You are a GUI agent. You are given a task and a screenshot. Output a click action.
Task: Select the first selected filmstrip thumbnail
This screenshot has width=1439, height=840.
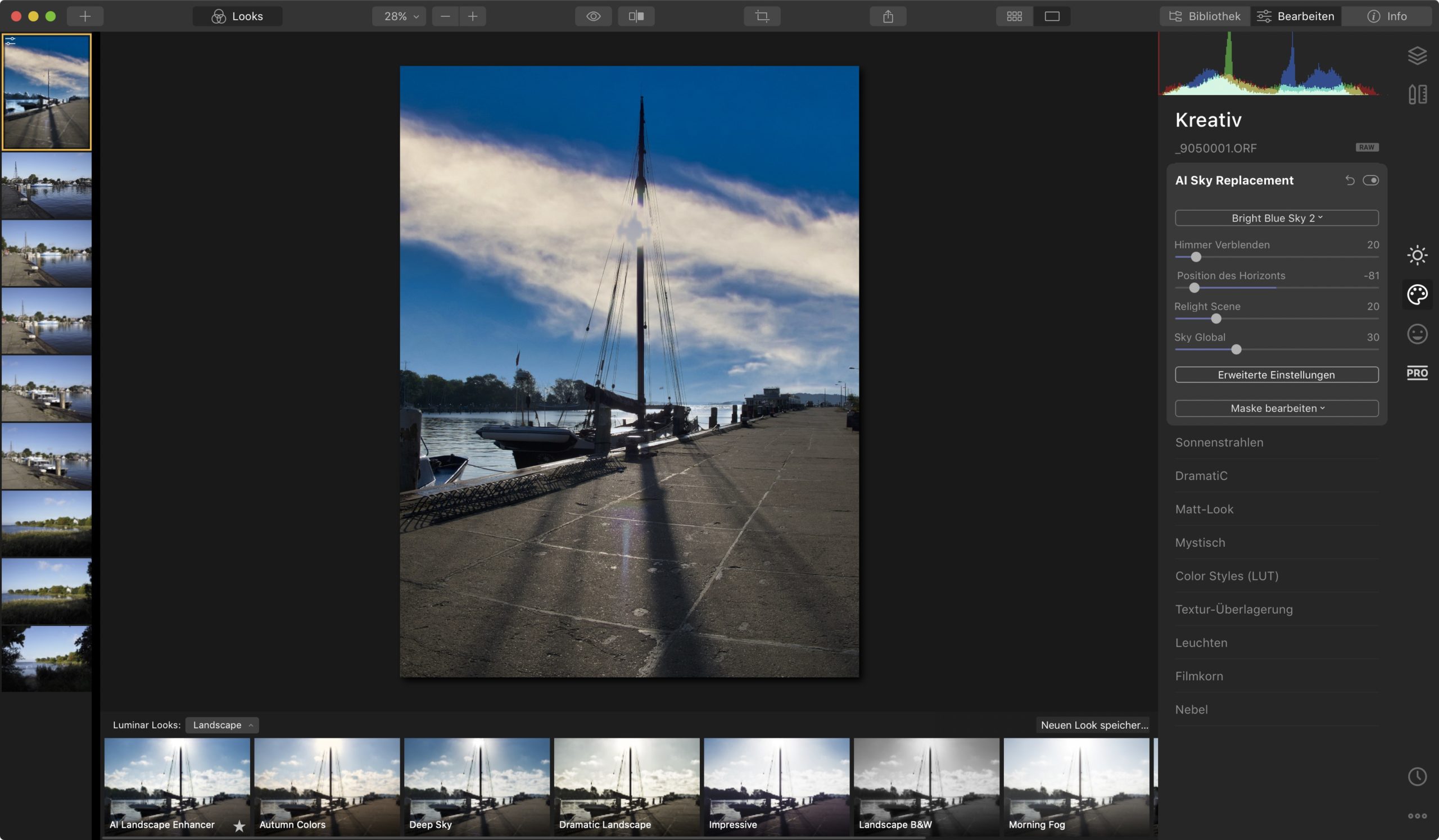coord(46,92)
